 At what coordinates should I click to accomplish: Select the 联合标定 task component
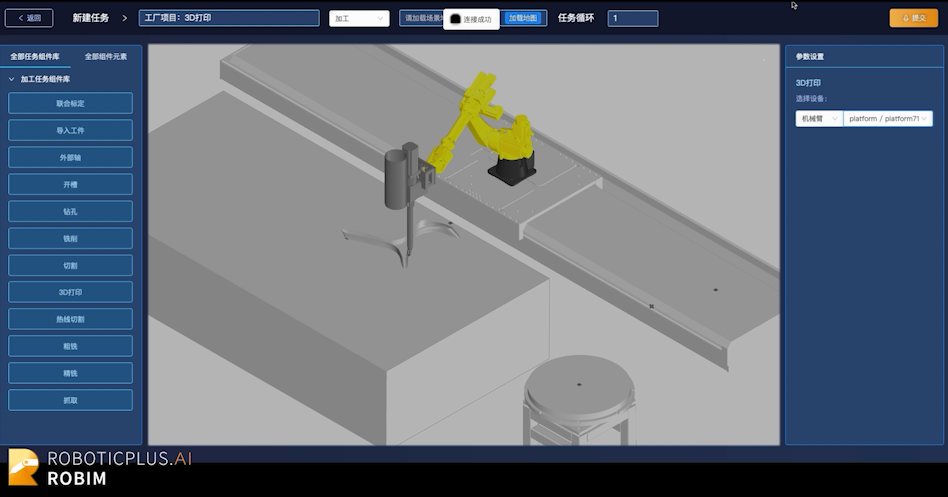tap(71, 103)
